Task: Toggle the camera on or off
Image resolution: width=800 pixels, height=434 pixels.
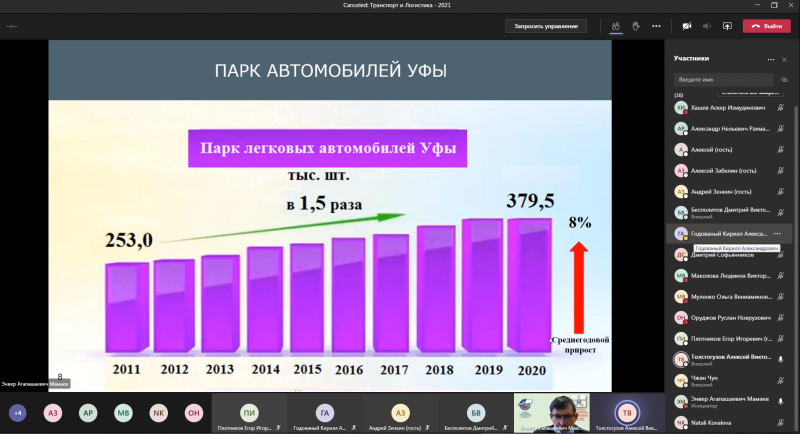Action: (687, 26)
